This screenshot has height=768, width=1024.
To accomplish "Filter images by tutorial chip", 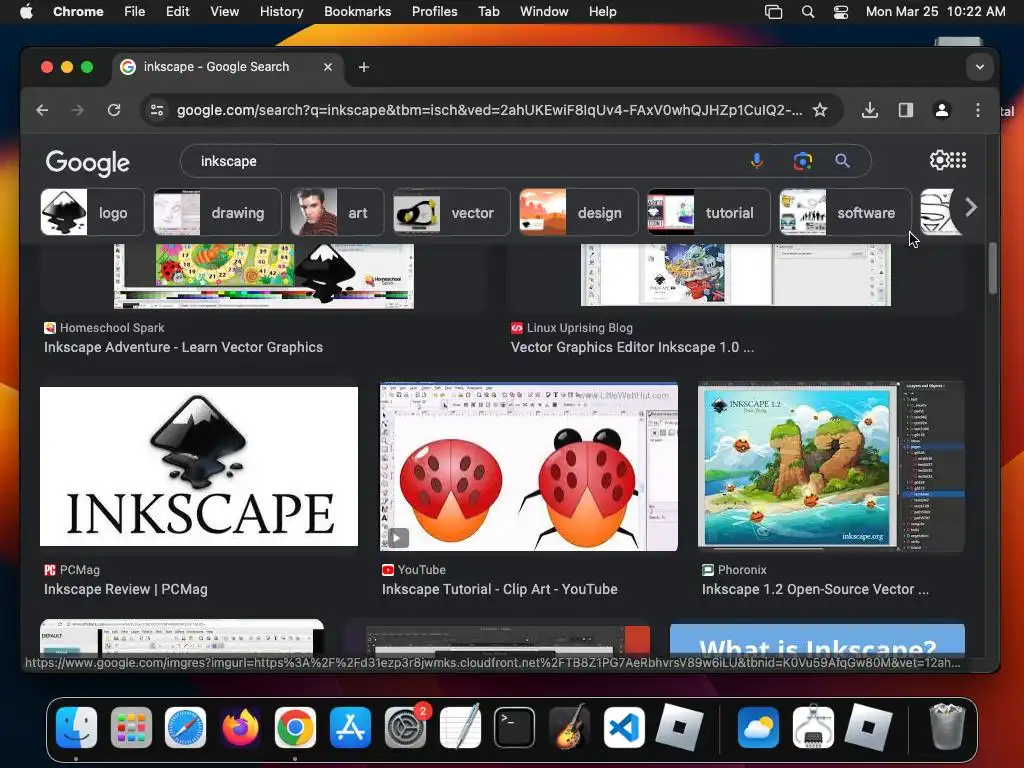I will click(x=709, y=212).
